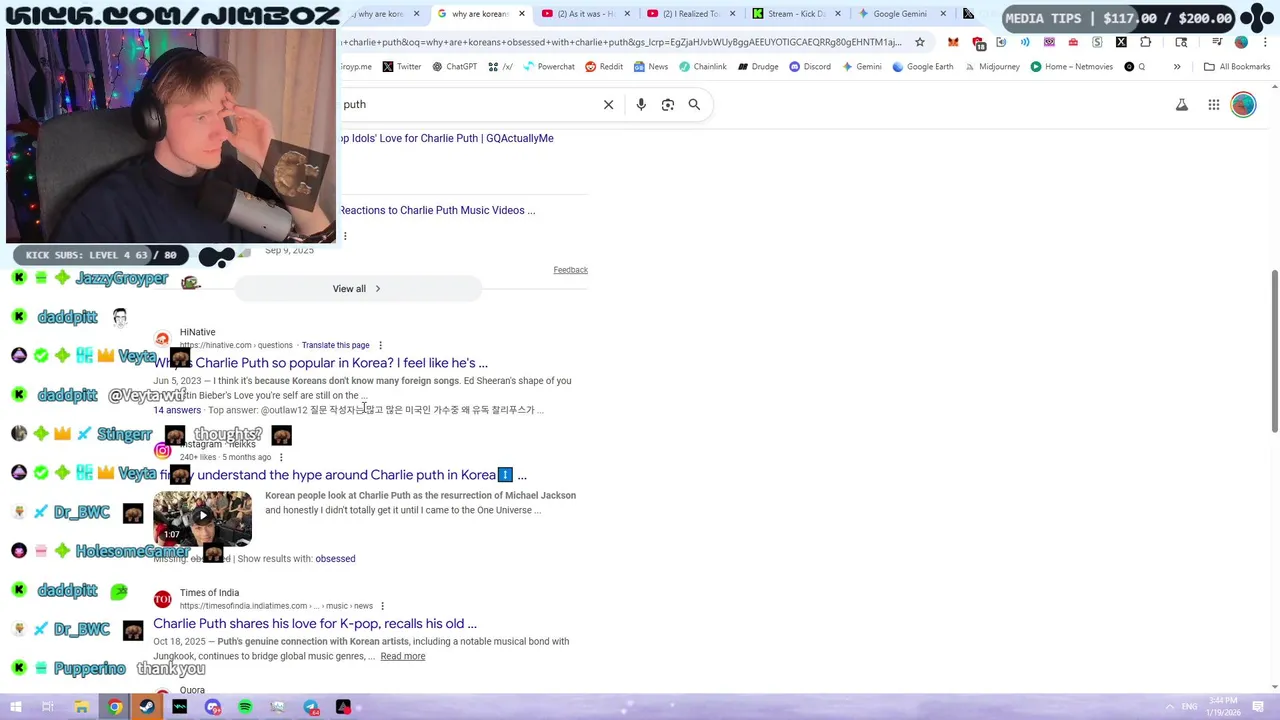
Task: Clear the Google search box text
Action: tap(608, 104)
